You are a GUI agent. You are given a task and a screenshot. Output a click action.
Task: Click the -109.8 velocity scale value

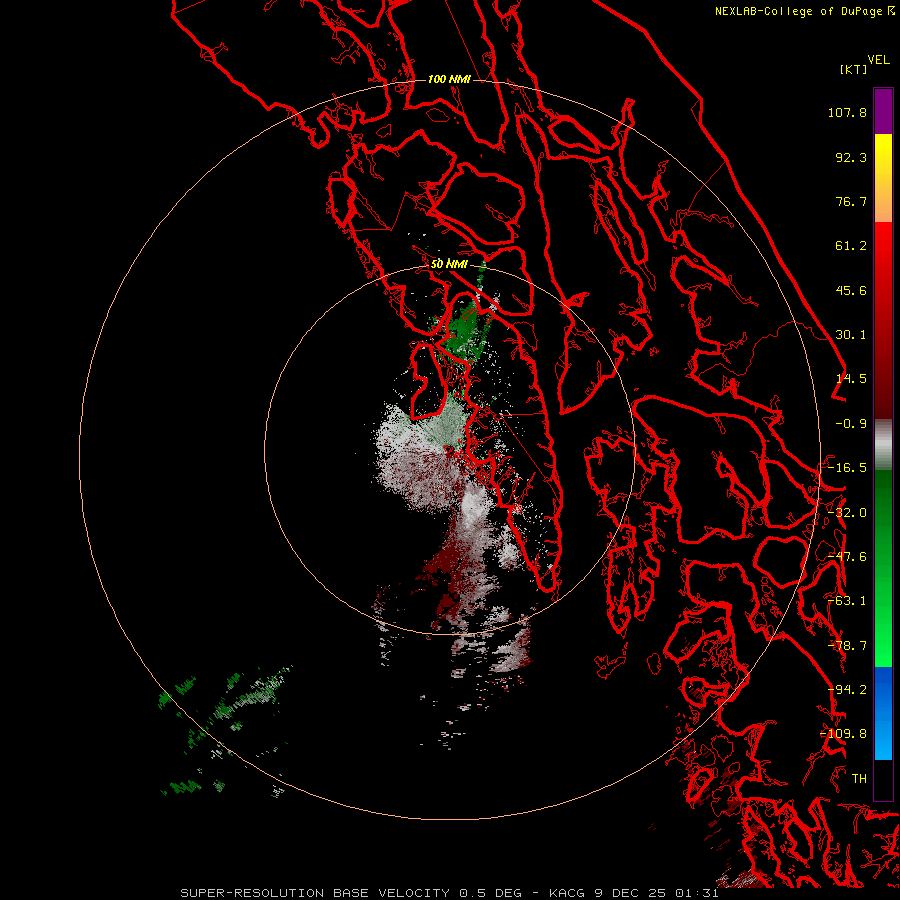click(x=844, y=734)
